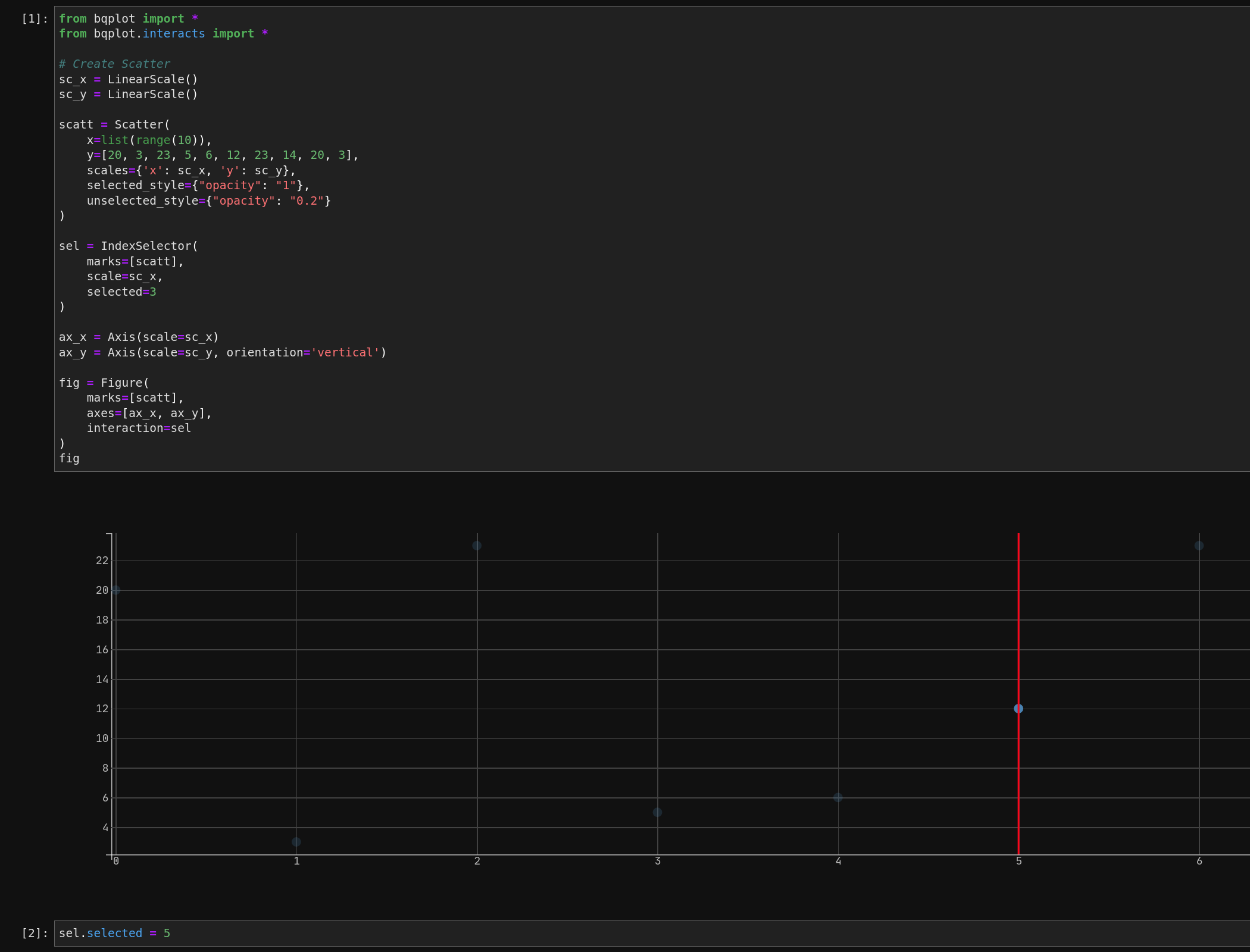Viewport: 1250px width, 952px height.
Task: Click the cell [1] execution prompt
Action: 35,19
